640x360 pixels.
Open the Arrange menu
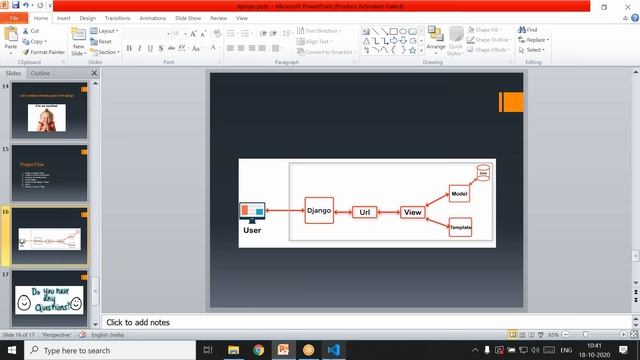436,40
